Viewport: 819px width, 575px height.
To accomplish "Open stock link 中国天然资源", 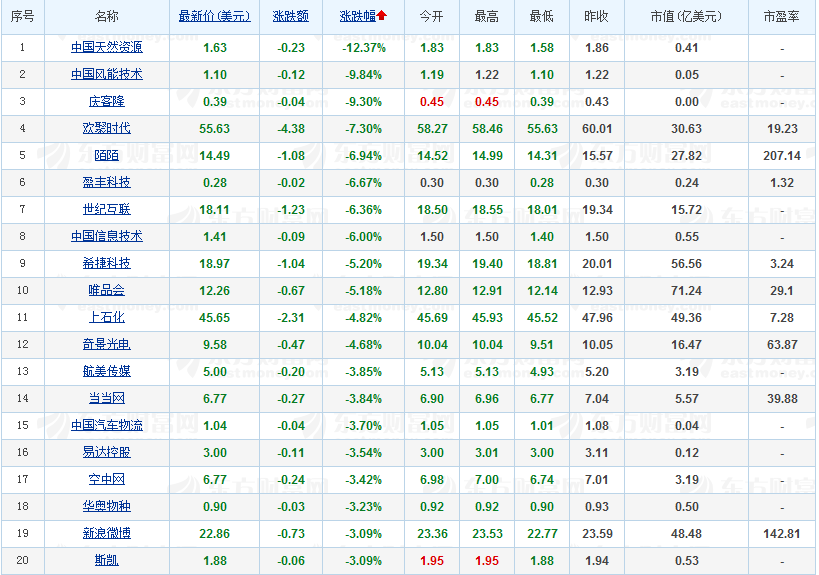I will click(x=107, y=48).
